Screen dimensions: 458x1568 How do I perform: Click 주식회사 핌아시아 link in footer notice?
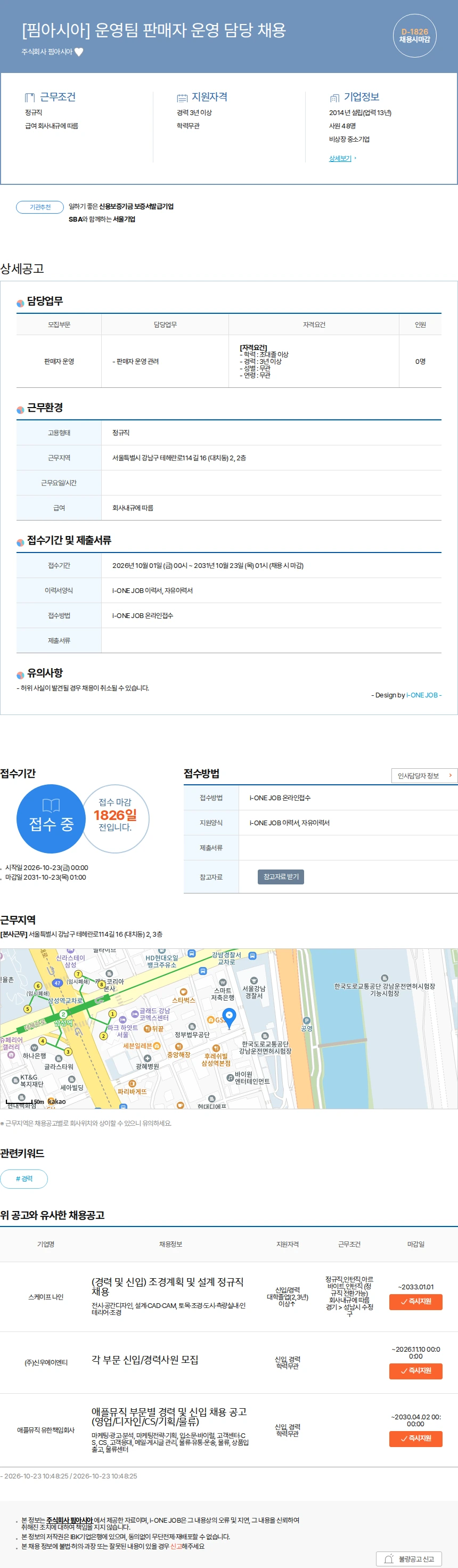(69, 1520)
